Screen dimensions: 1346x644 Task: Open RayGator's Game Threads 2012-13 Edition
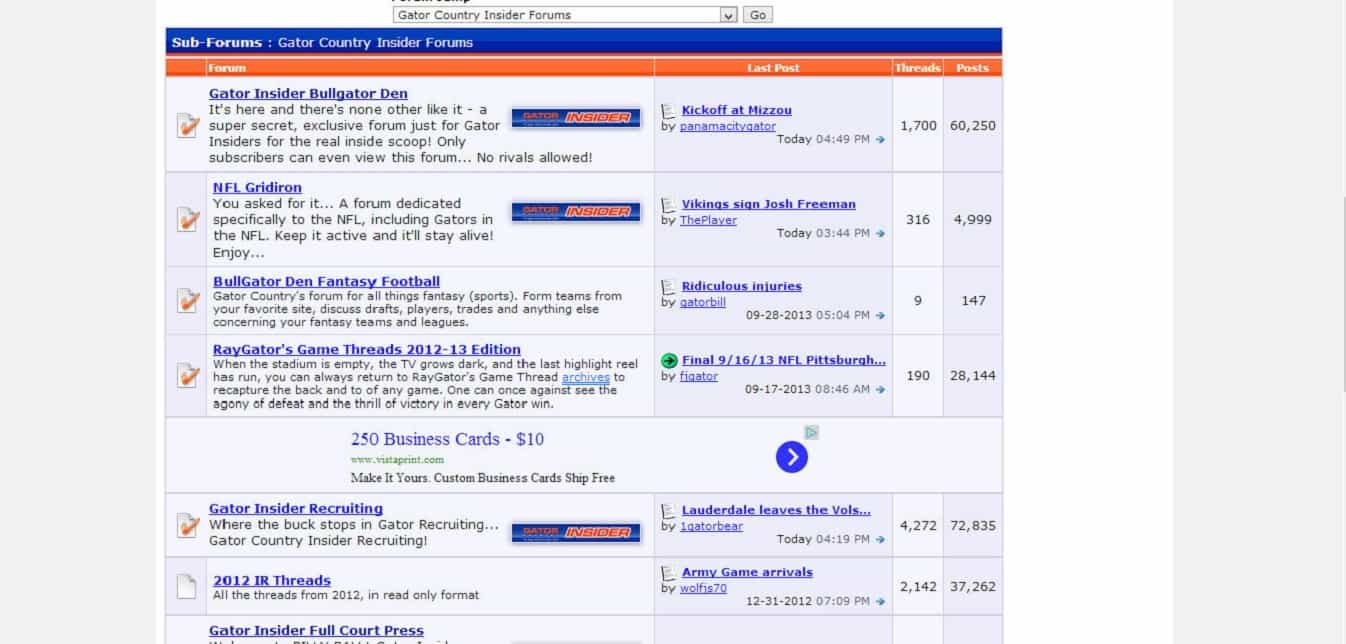pyautogui.click(x=367, y=350)
